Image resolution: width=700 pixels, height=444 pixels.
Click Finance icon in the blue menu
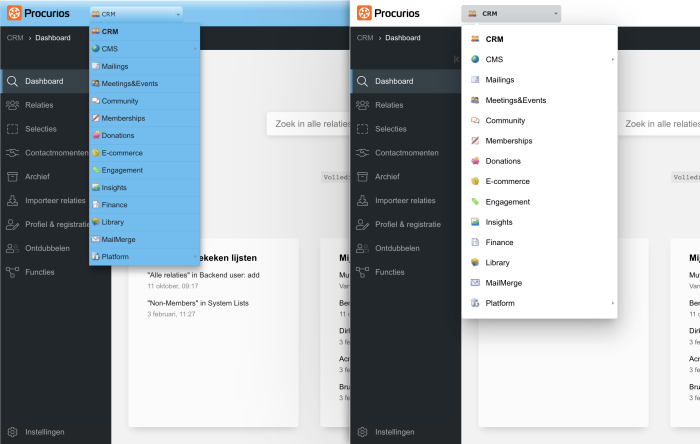(96, 205)
